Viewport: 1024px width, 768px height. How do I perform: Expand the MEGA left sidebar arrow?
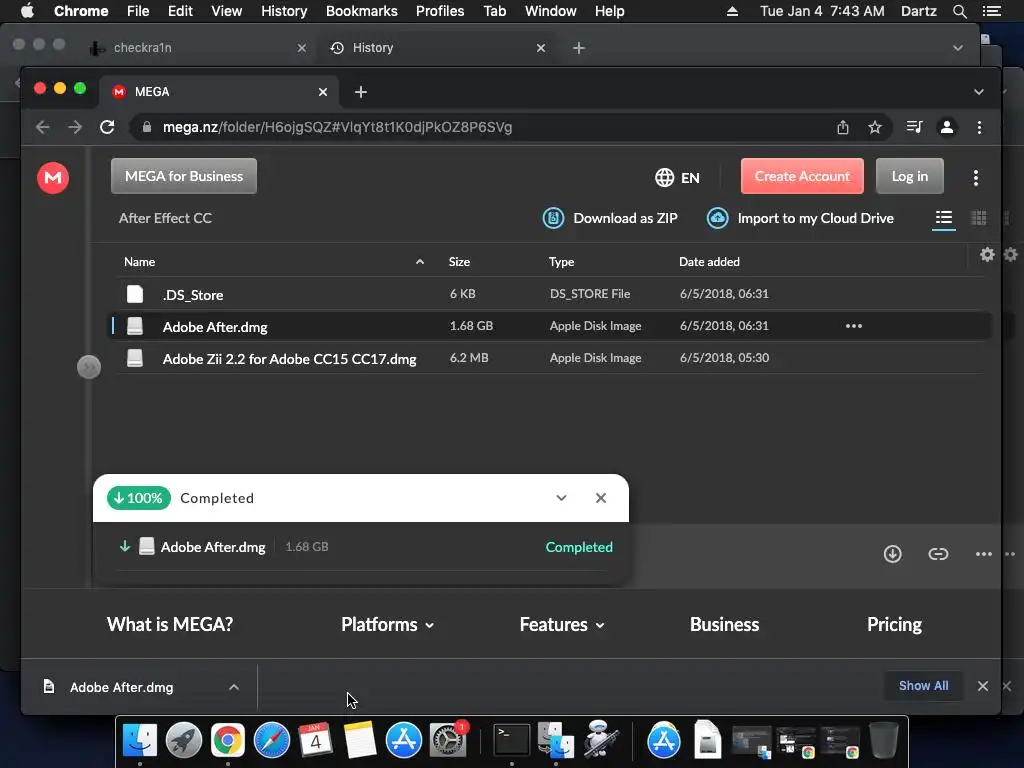coord(89,367)
